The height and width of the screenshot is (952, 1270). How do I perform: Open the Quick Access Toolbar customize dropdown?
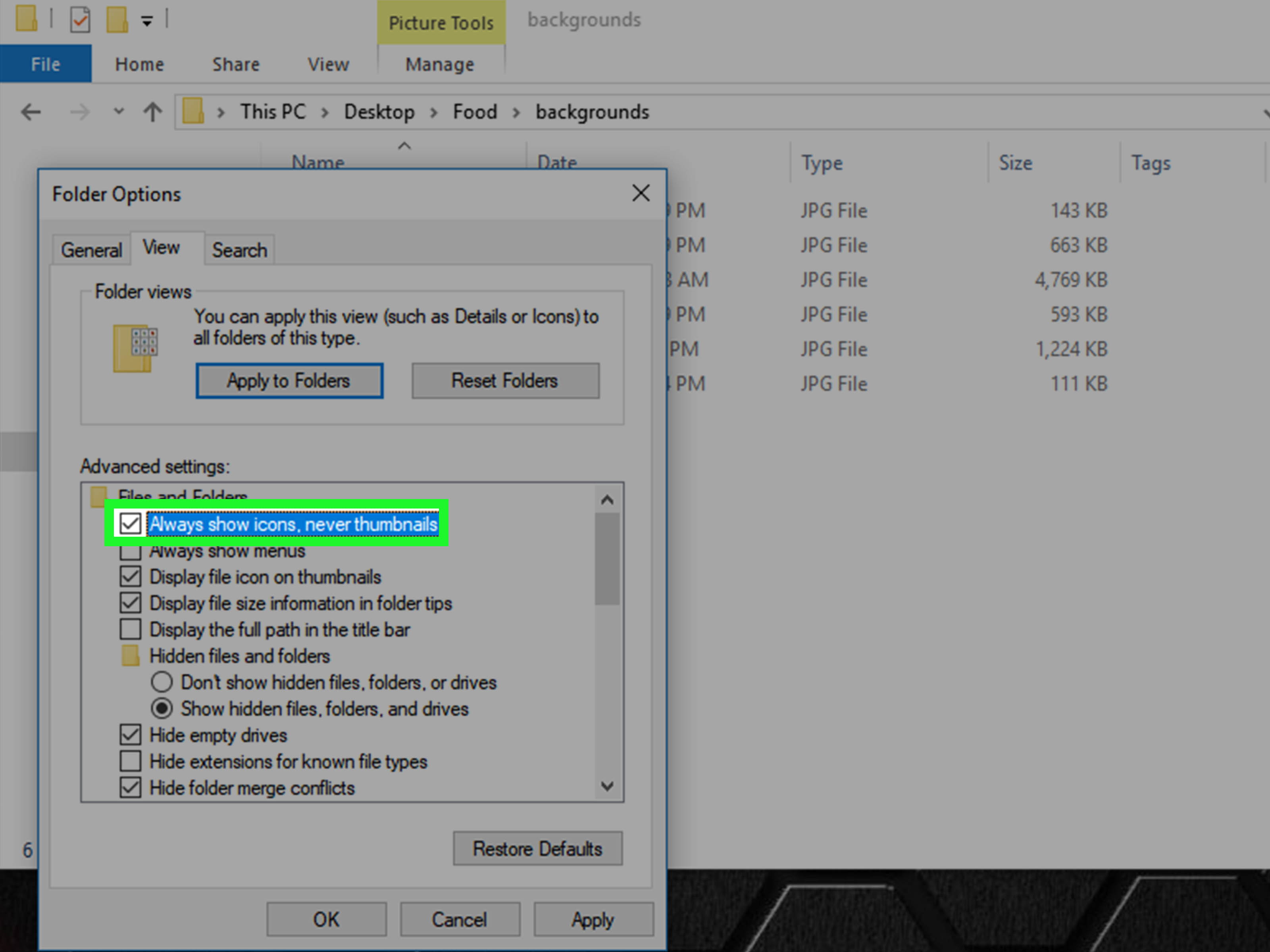pos(148,21)
